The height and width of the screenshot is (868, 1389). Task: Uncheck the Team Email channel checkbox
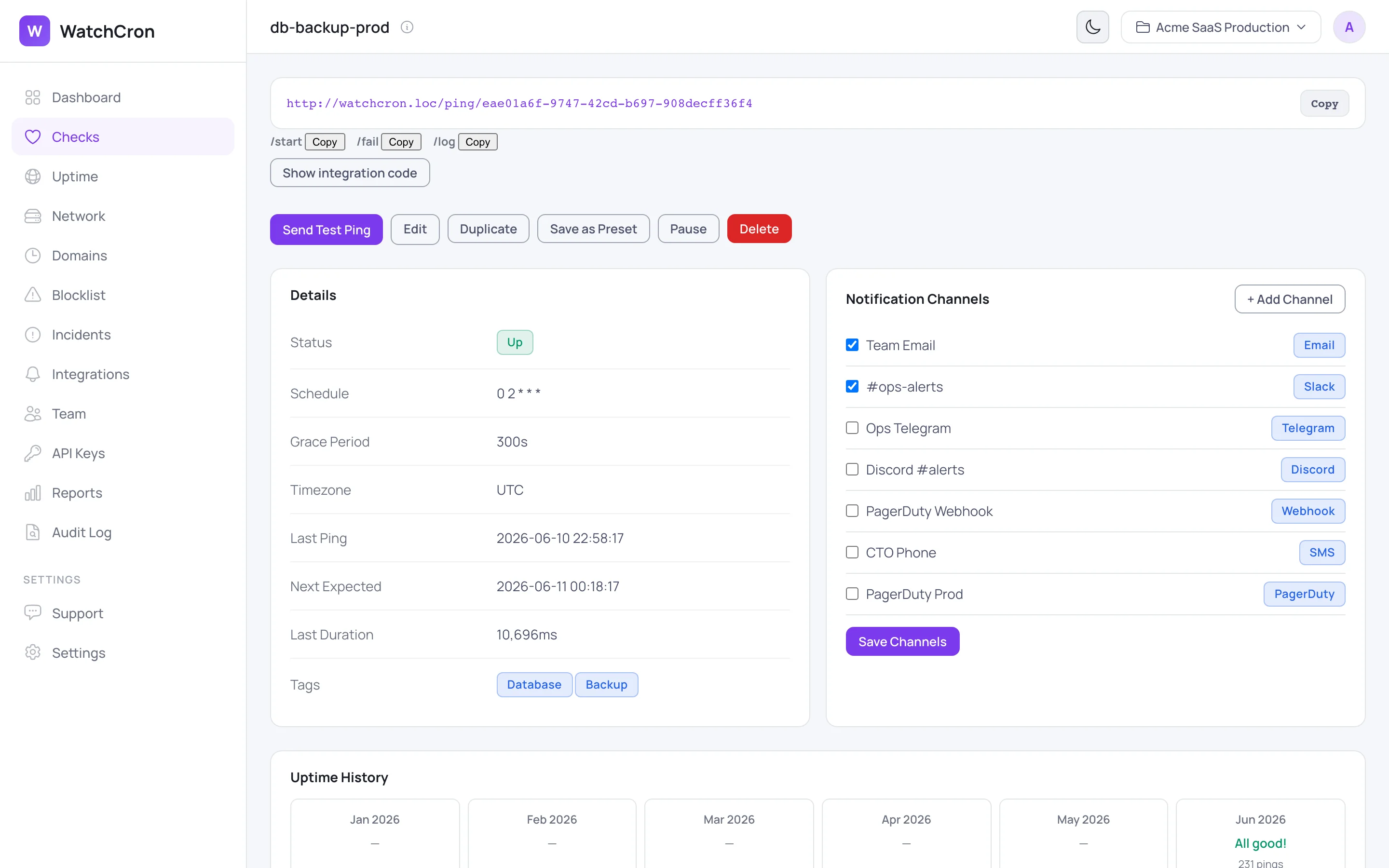(x=852, y=345)
